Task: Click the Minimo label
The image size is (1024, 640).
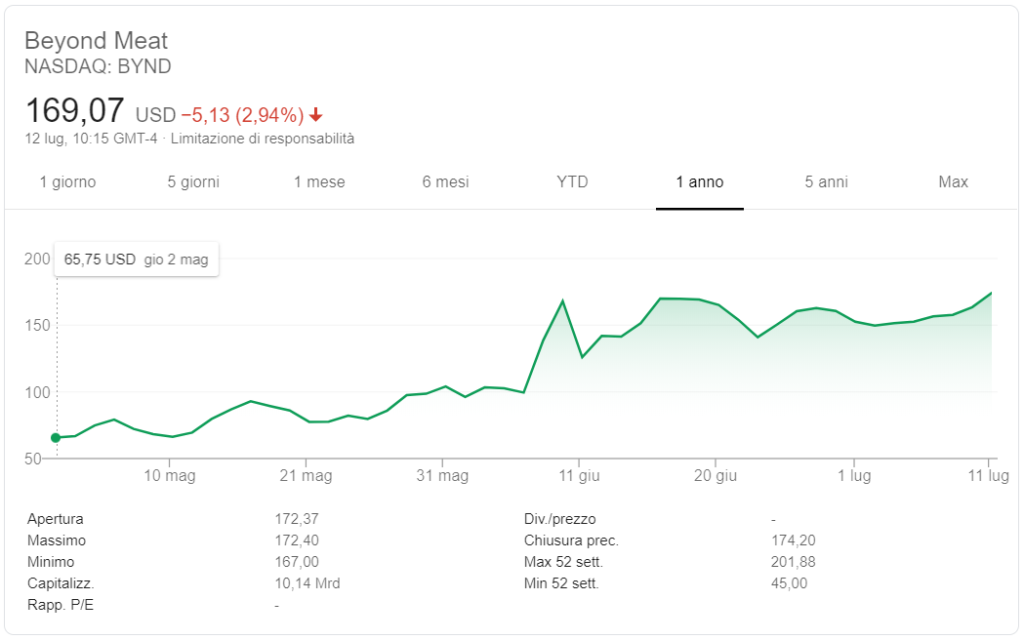Action: point(51,562)
